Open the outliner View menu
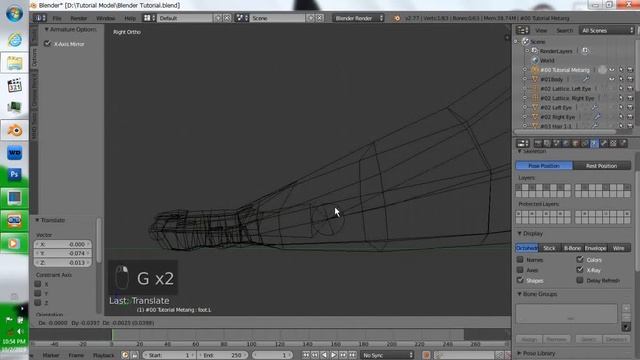Viewport: 640px width, 360px height. (x=541, y=31)
